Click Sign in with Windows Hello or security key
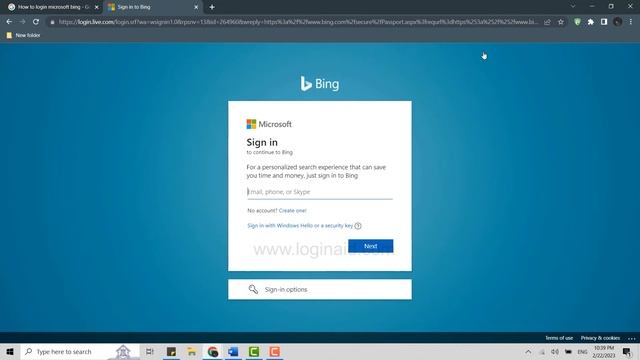This screenshot has height=360, width=640. [x=300, y=226]
